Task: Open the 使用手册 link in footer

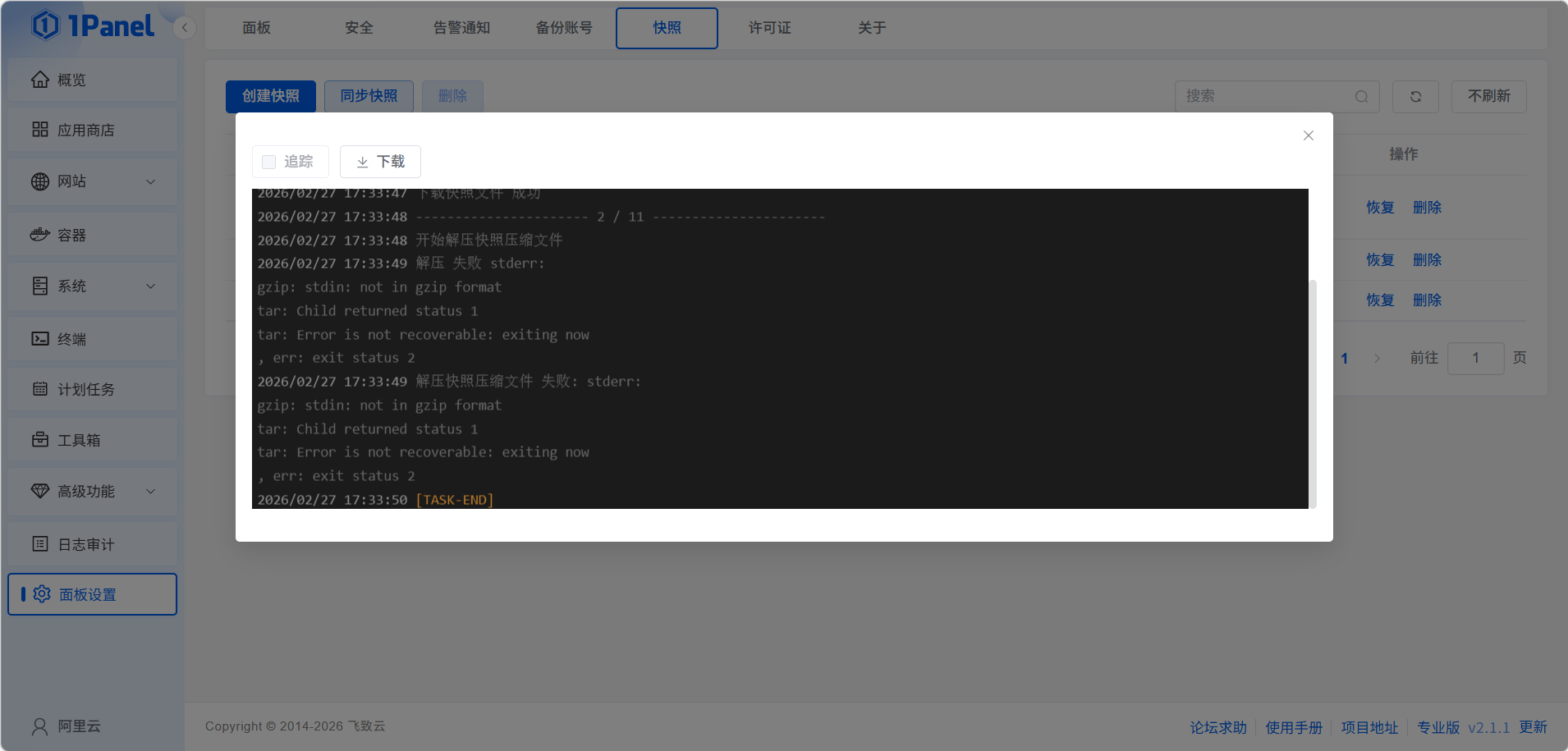Action: pyautogui.click(x=1294, y=727)
